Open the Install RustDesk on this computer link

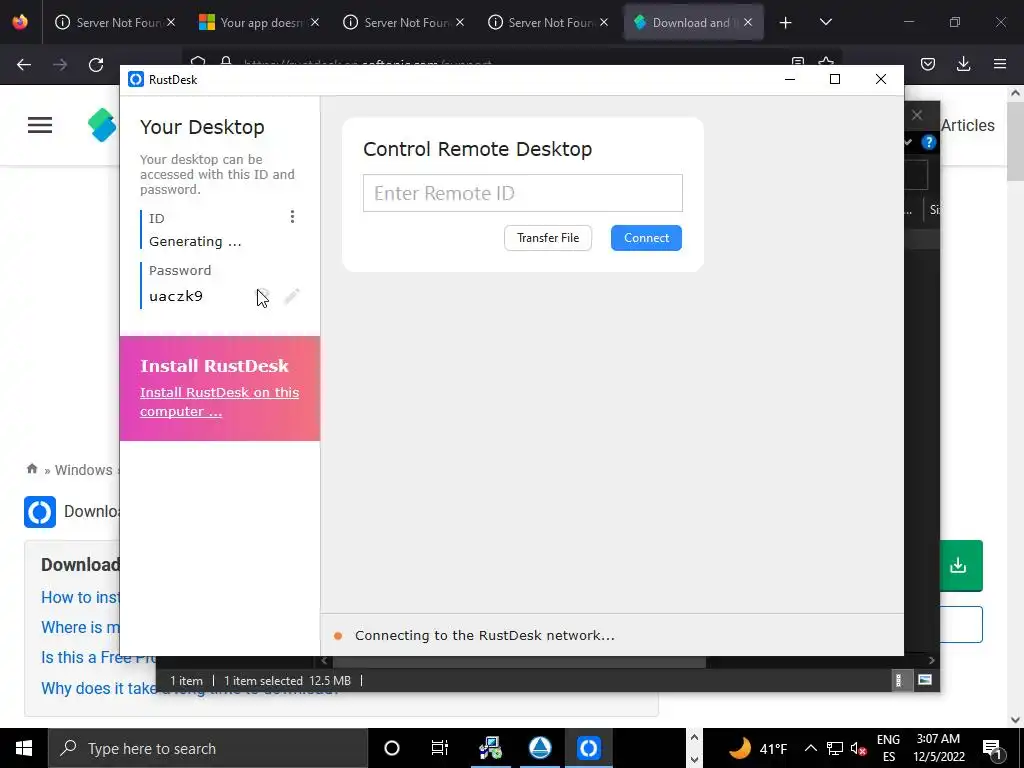(219, 402)
